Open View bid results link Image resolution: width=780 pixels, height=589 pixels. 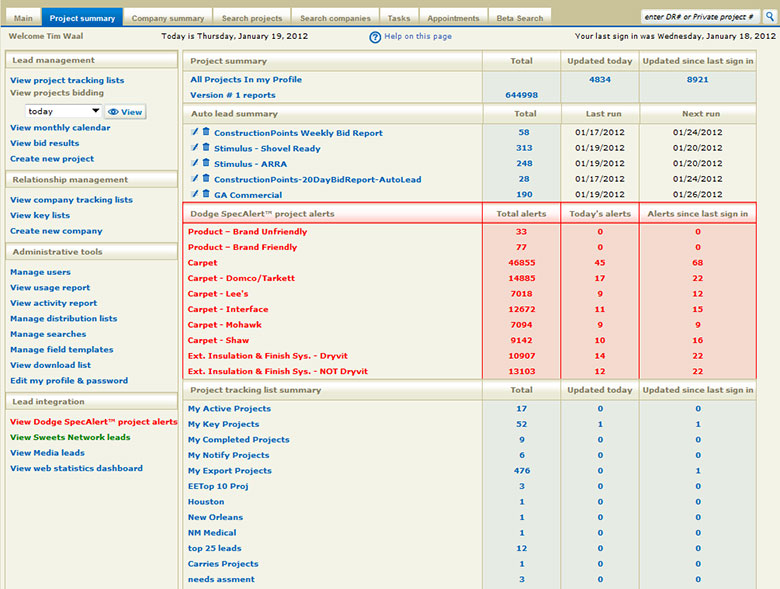point(45,143)
